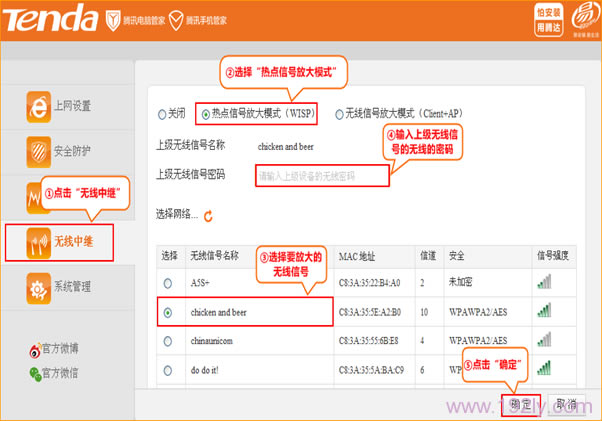Click the 官方微信 WeChat icon
The width and height of the screenshot is (602, 421).
38,372
